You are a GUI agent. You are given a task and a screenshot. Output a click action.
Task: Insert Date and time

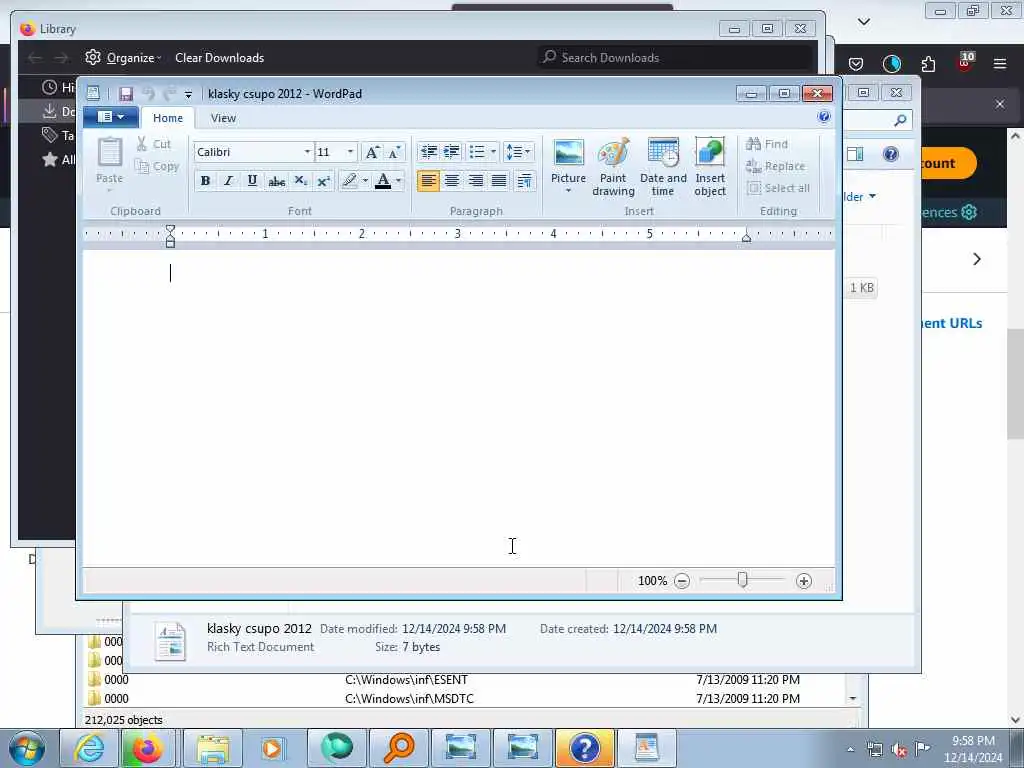[x=663, y=167]
